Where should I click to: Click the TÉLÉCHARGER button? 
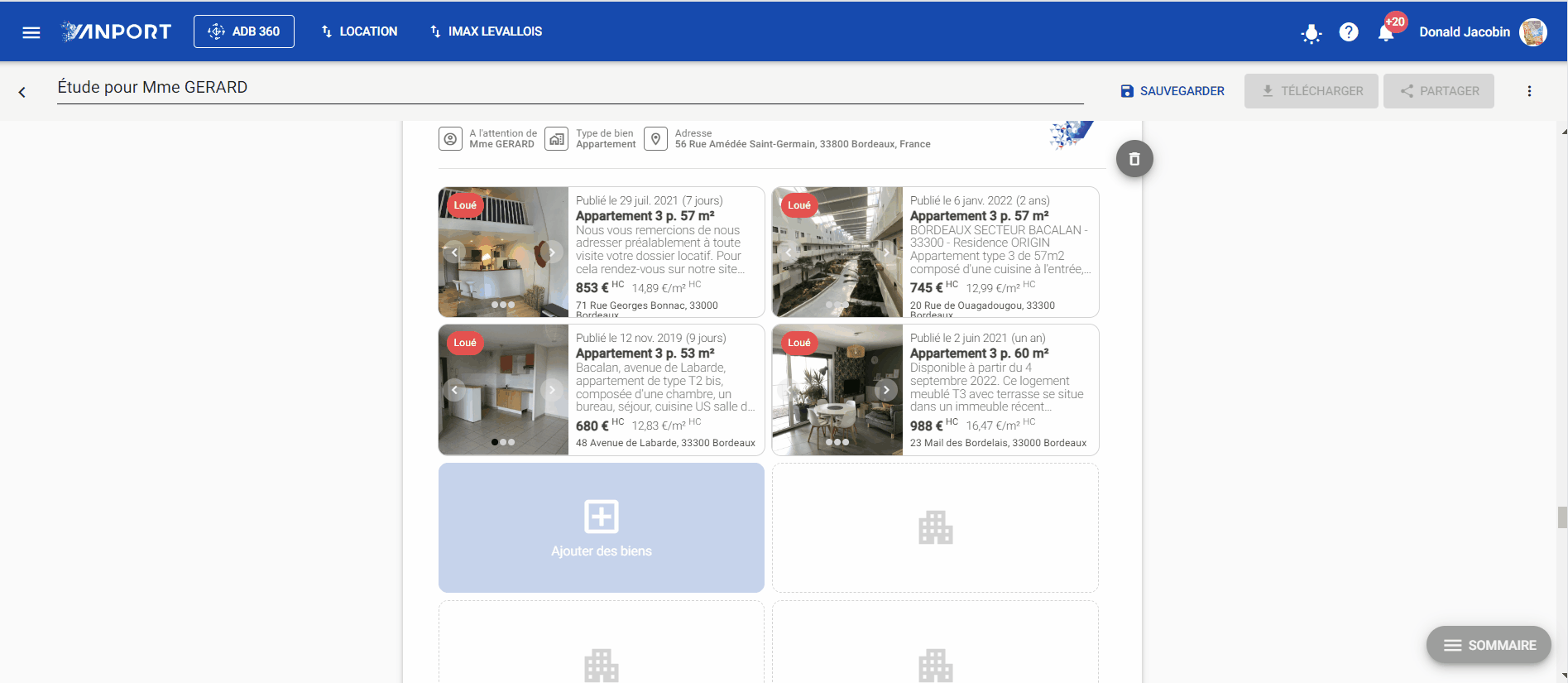pos(1311,91)
